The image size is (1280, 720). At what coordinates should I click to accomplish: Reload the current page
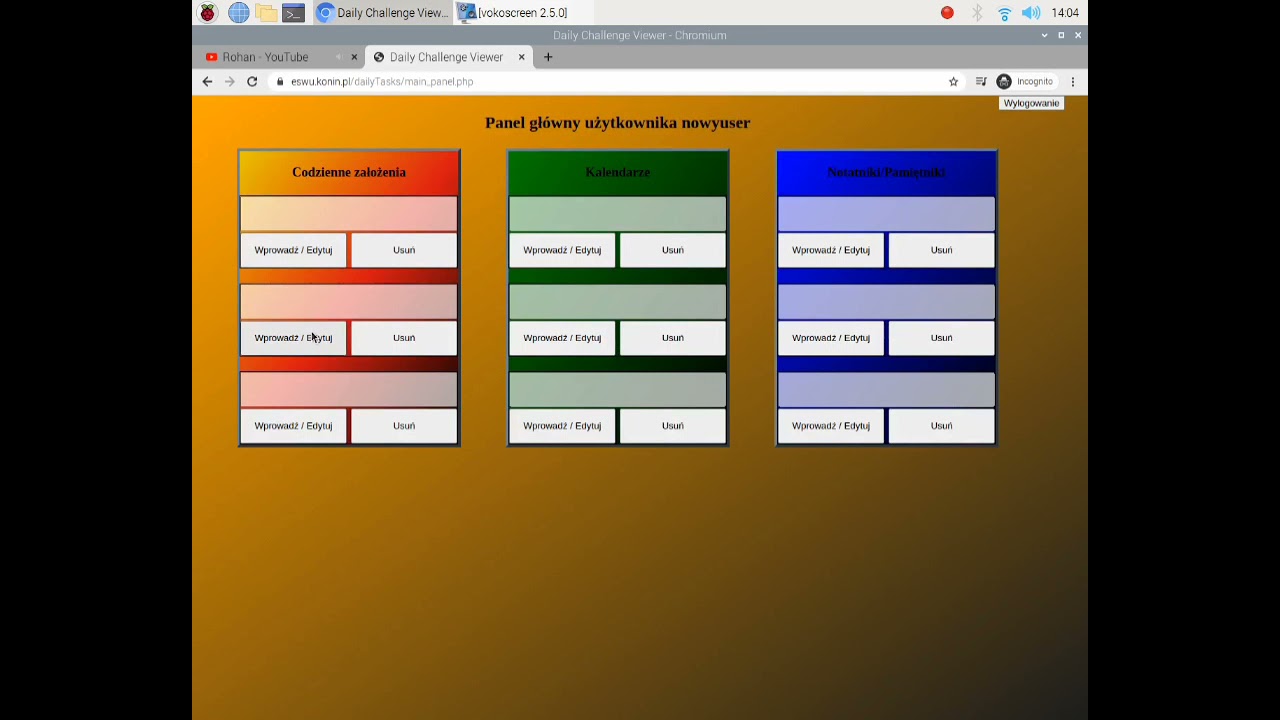pyautogui.click(x=252, y=82)
